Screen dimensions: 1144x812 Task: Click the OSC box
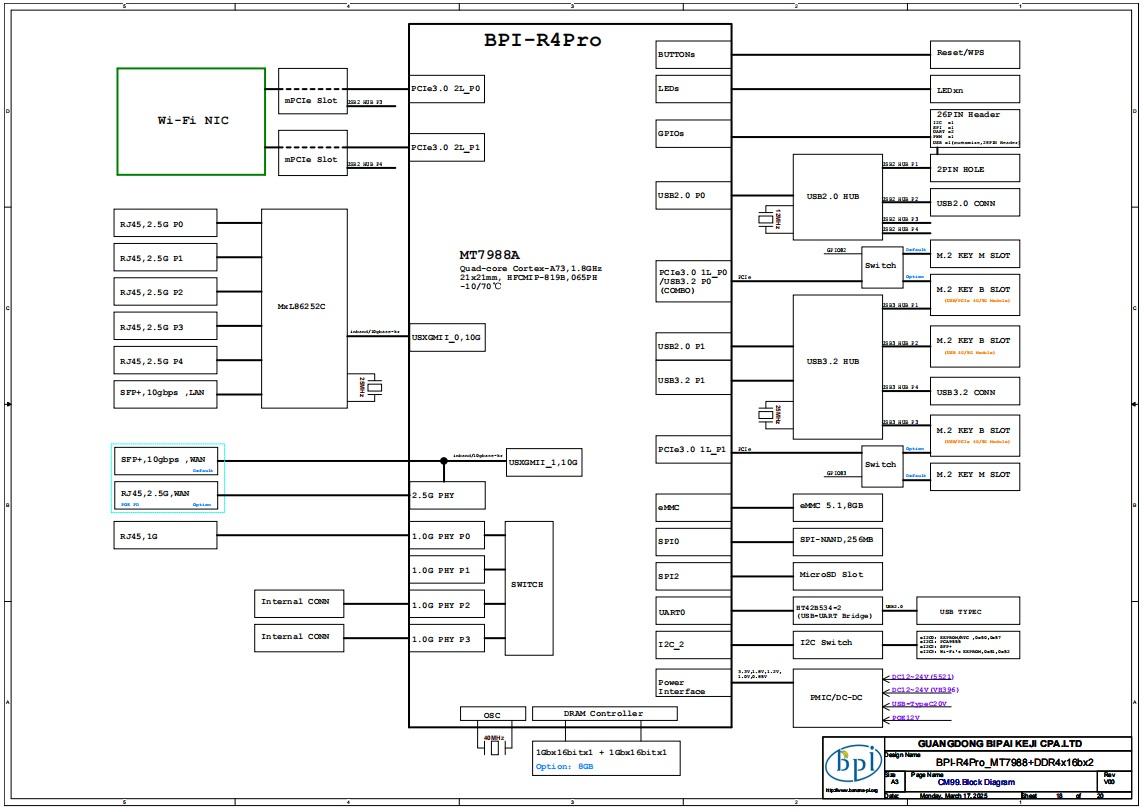492,714
